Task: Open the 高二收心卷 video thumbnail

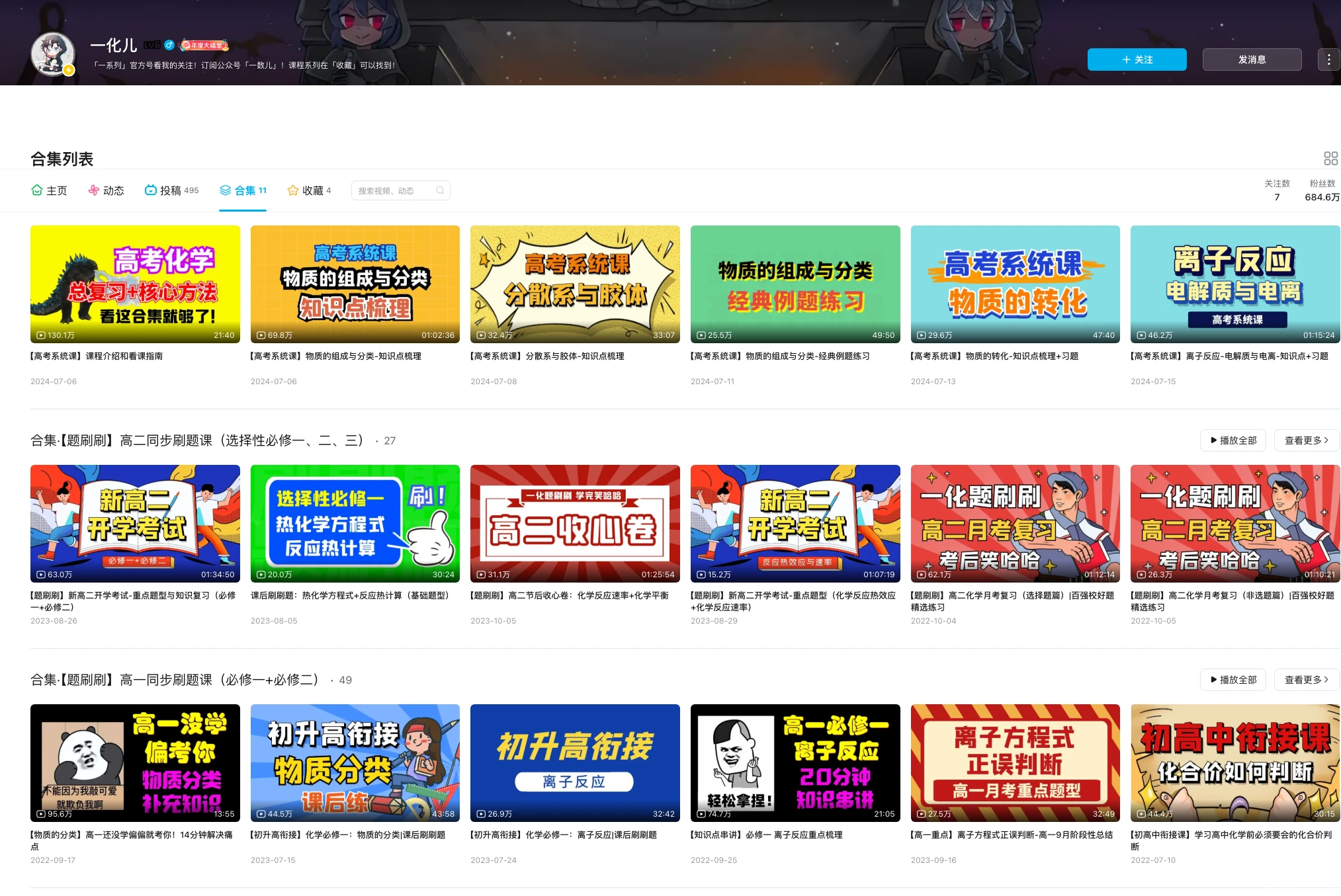Action: coord(575,523)
